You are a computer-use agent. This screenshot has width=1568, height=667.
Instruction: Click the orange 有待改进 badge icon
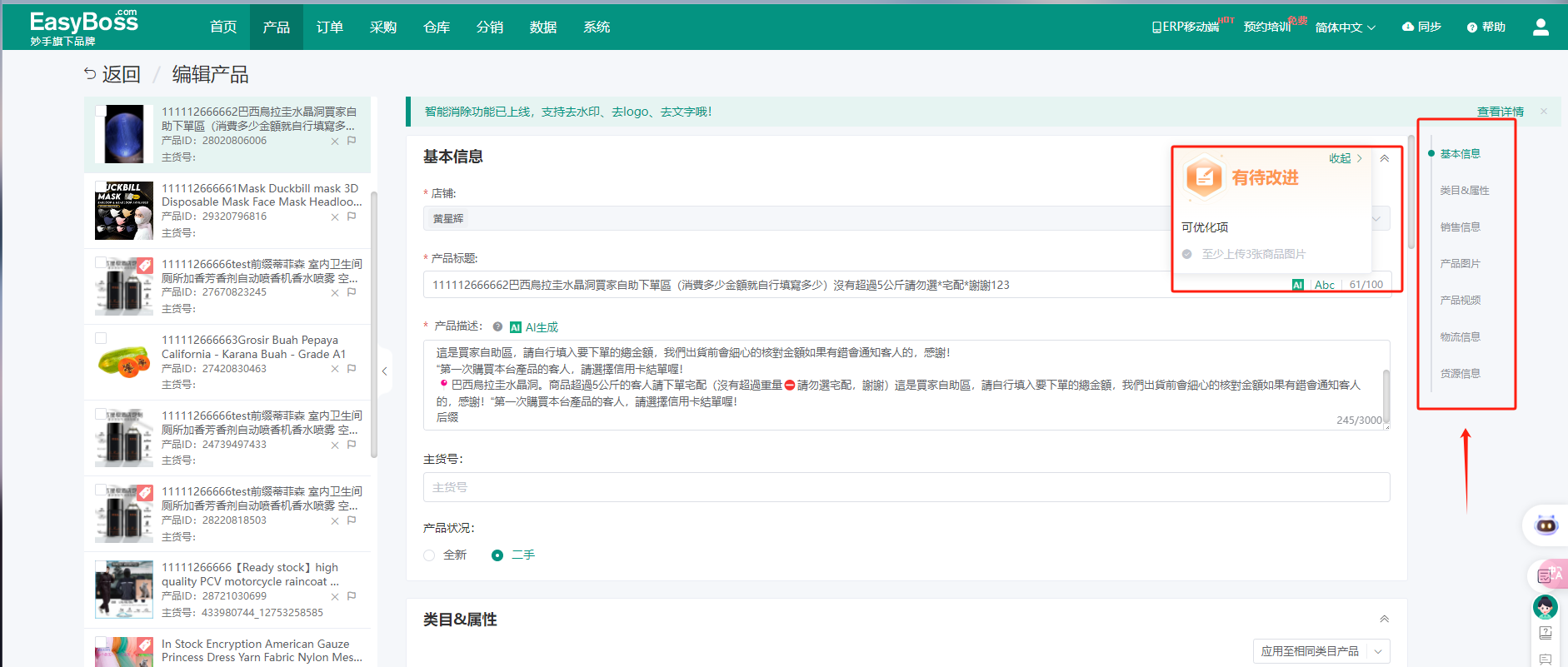pos(1204,177)
